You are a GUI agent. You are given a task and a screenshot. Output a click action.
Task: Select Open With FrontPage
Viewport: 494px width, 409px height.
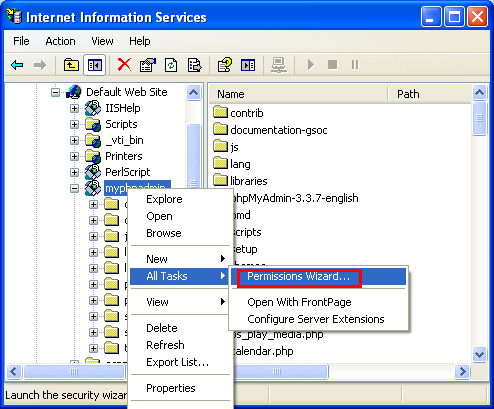click(x=318, y=302)
